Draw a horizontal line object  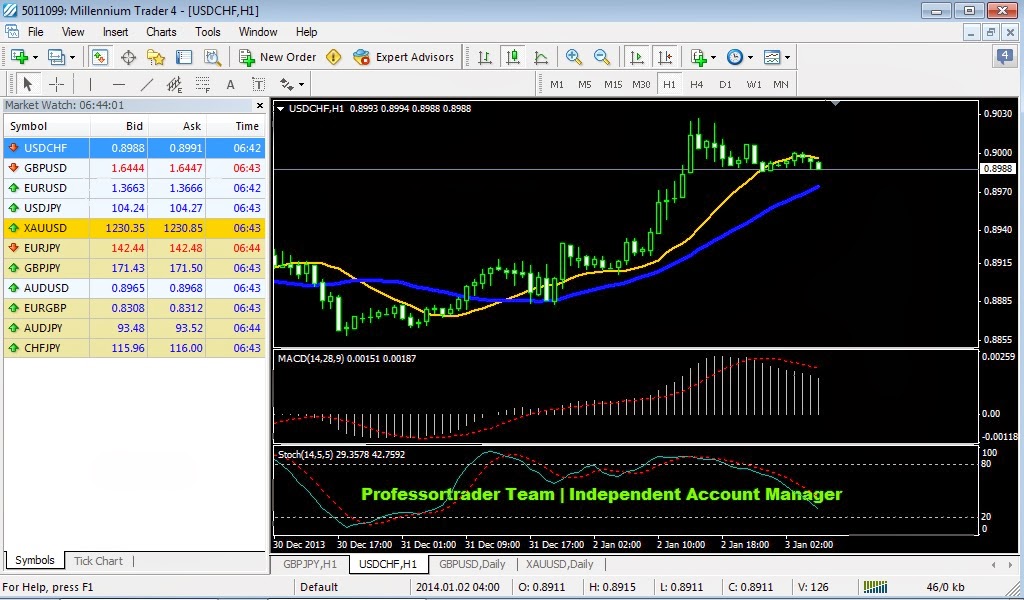[x=118, y=84]
